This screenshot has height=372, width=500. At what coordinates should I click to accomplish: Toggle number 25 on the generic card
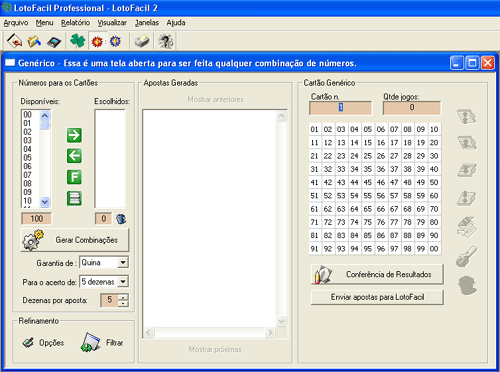368,156
